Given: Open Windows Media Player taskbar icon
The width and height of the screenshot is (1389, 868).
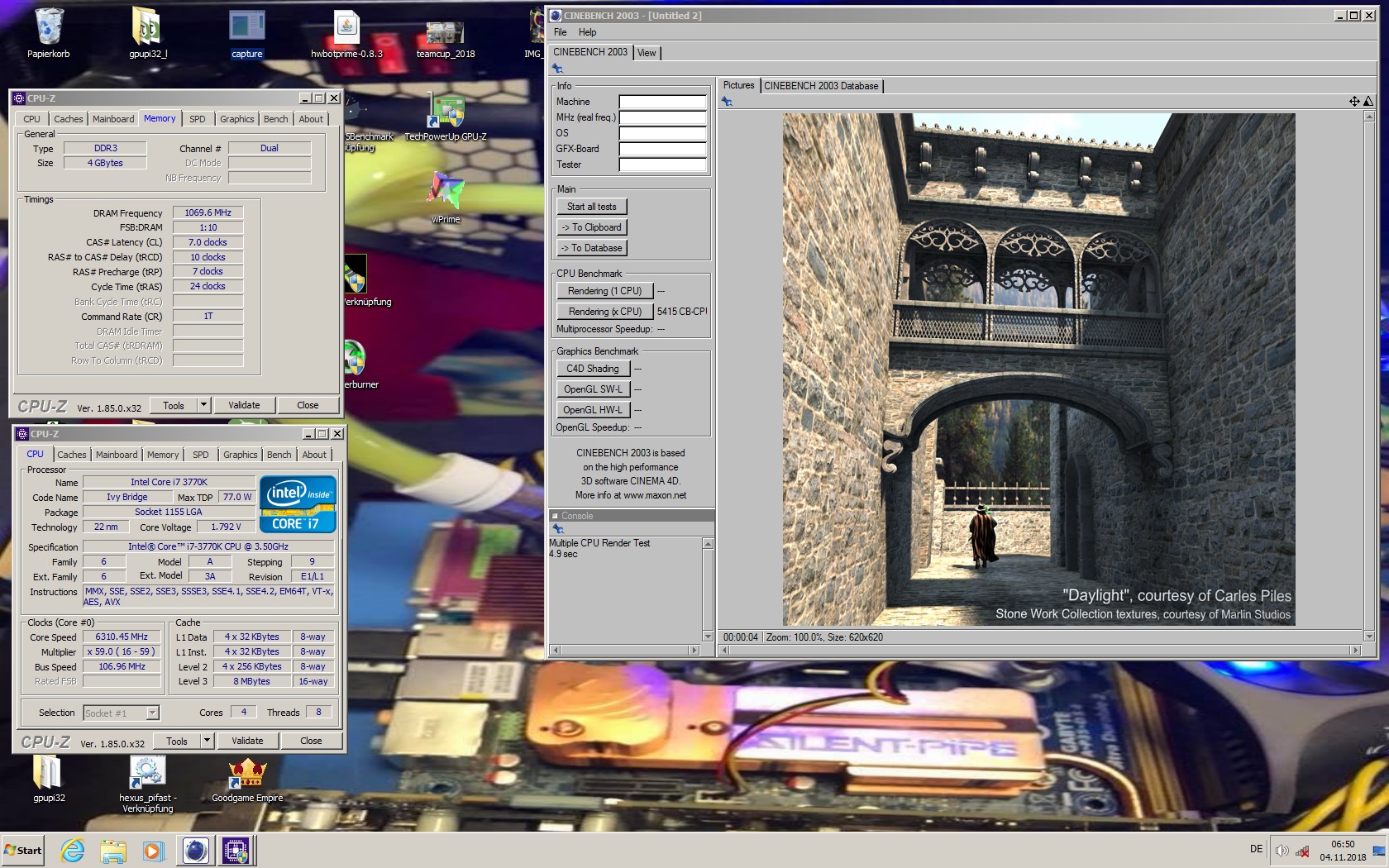Looking at the screenshot, I should click(x=153, y=851).
